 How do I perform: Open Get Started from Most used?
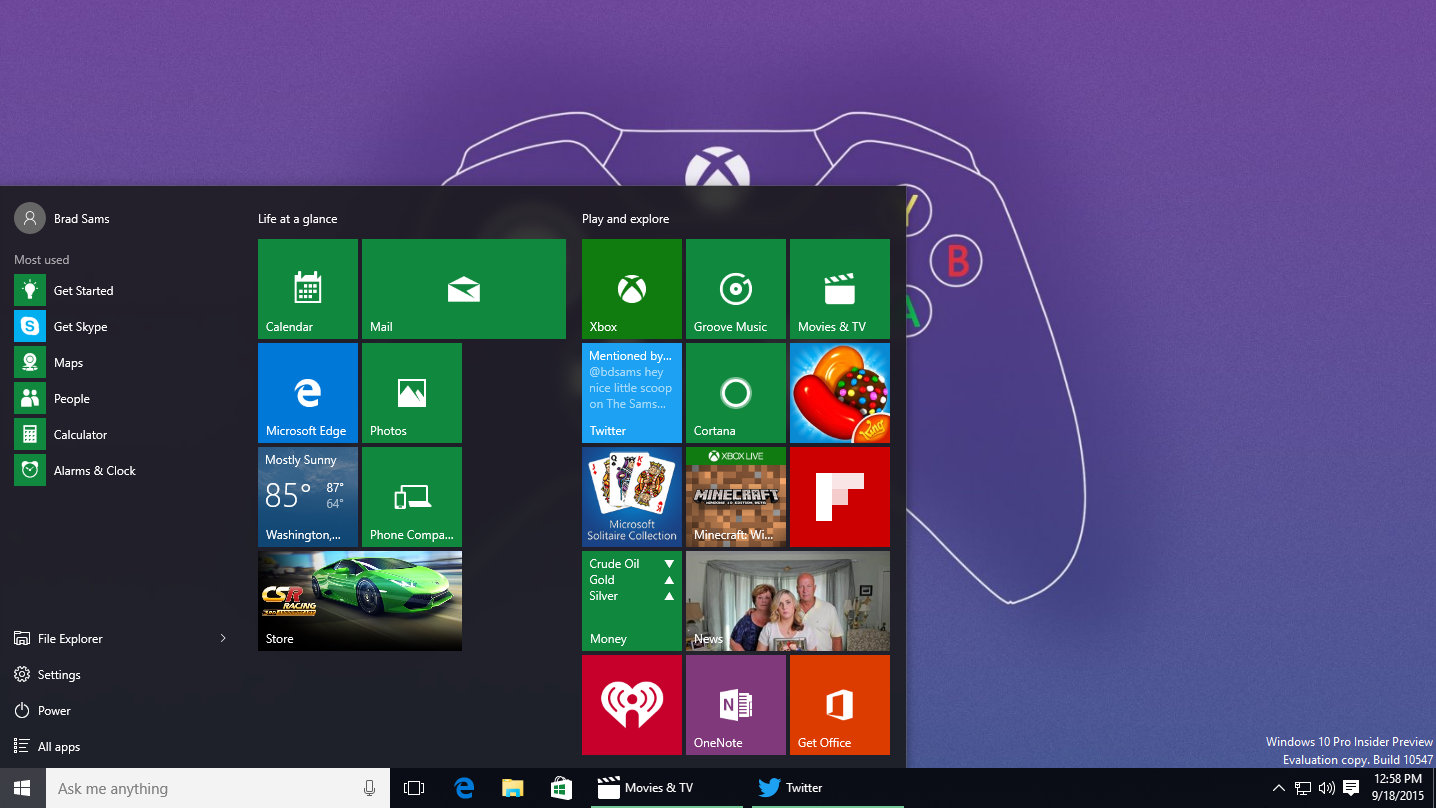pos(120,291)
